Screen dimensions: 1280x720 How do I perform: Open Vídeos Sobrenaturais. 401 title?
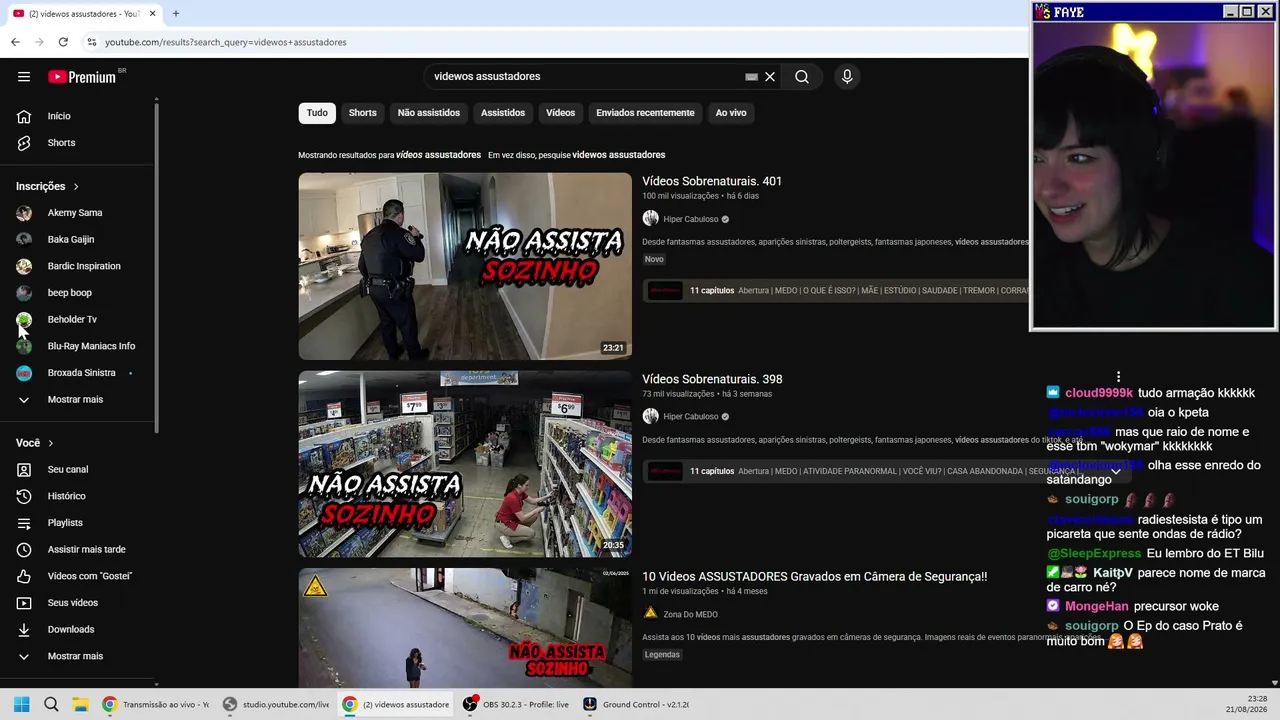coord(712,181)
